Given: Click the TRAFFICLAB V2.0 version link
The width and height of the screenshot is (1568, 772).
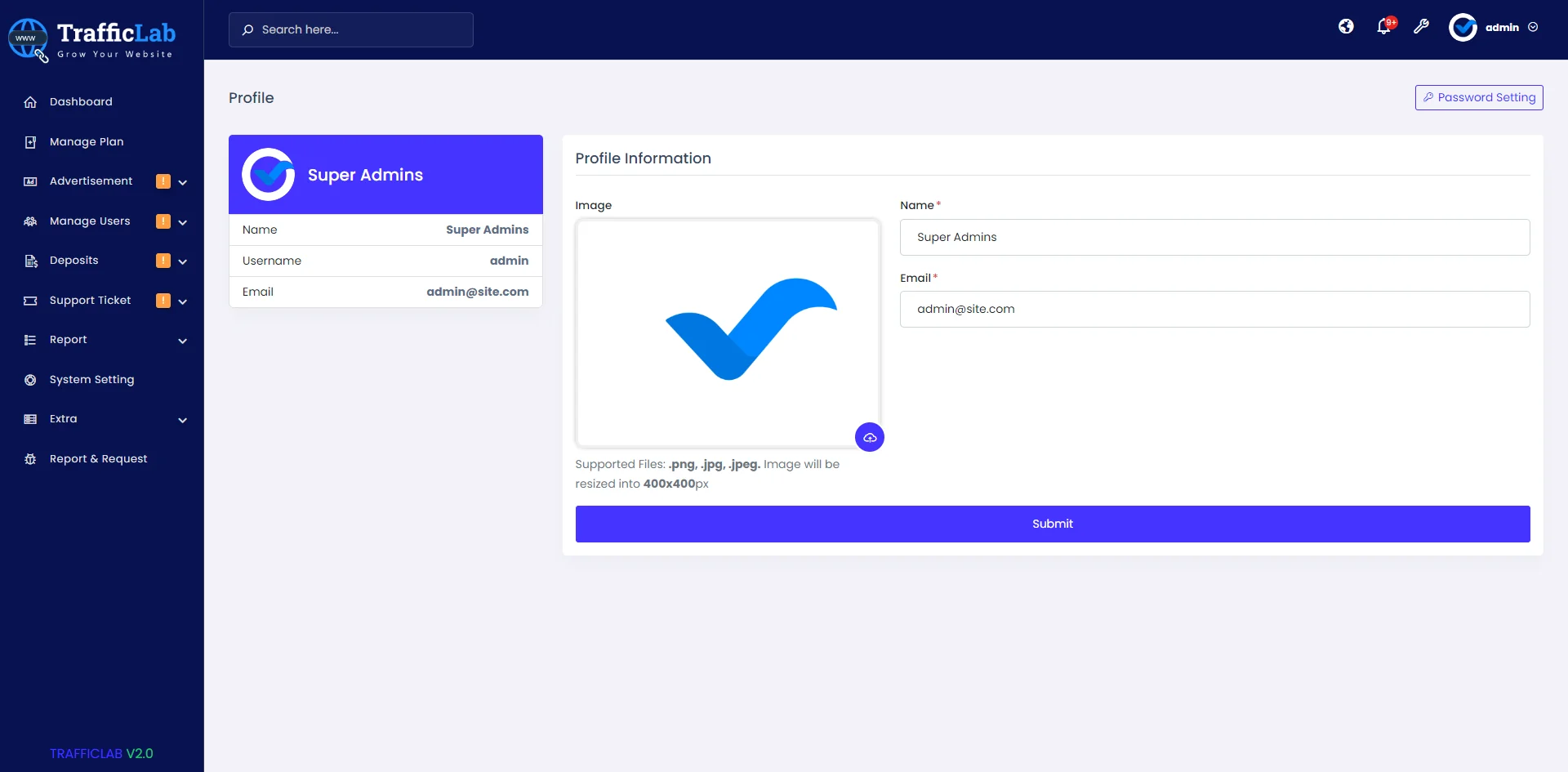Looking at the screenshot, I should pyautogui.click(x=101, y=753).
